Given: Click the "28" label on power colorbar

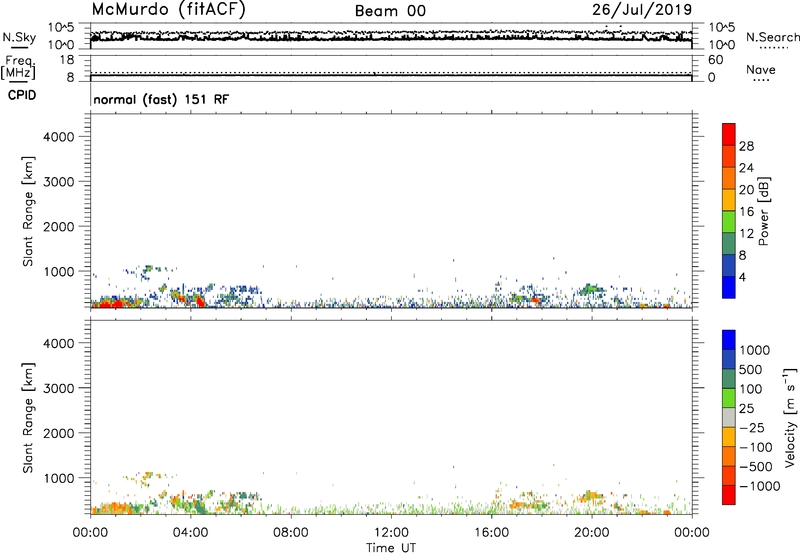Looking at the screenshot, I should 746,146.
